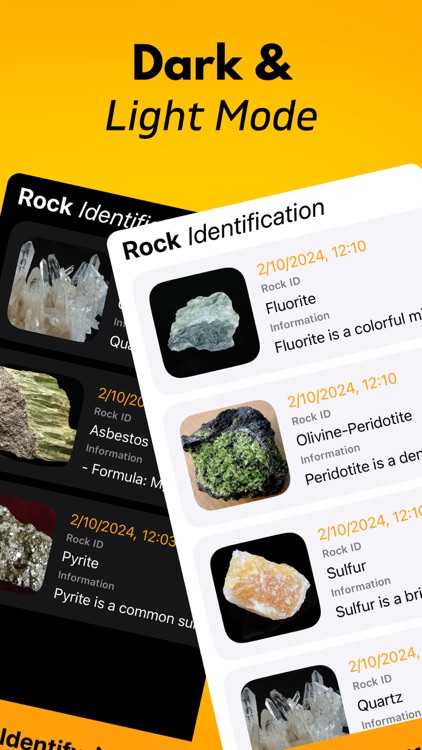422x750 pixels.
Task: Tap the orange Sulfur rock thumbnail
Action: 265,587
